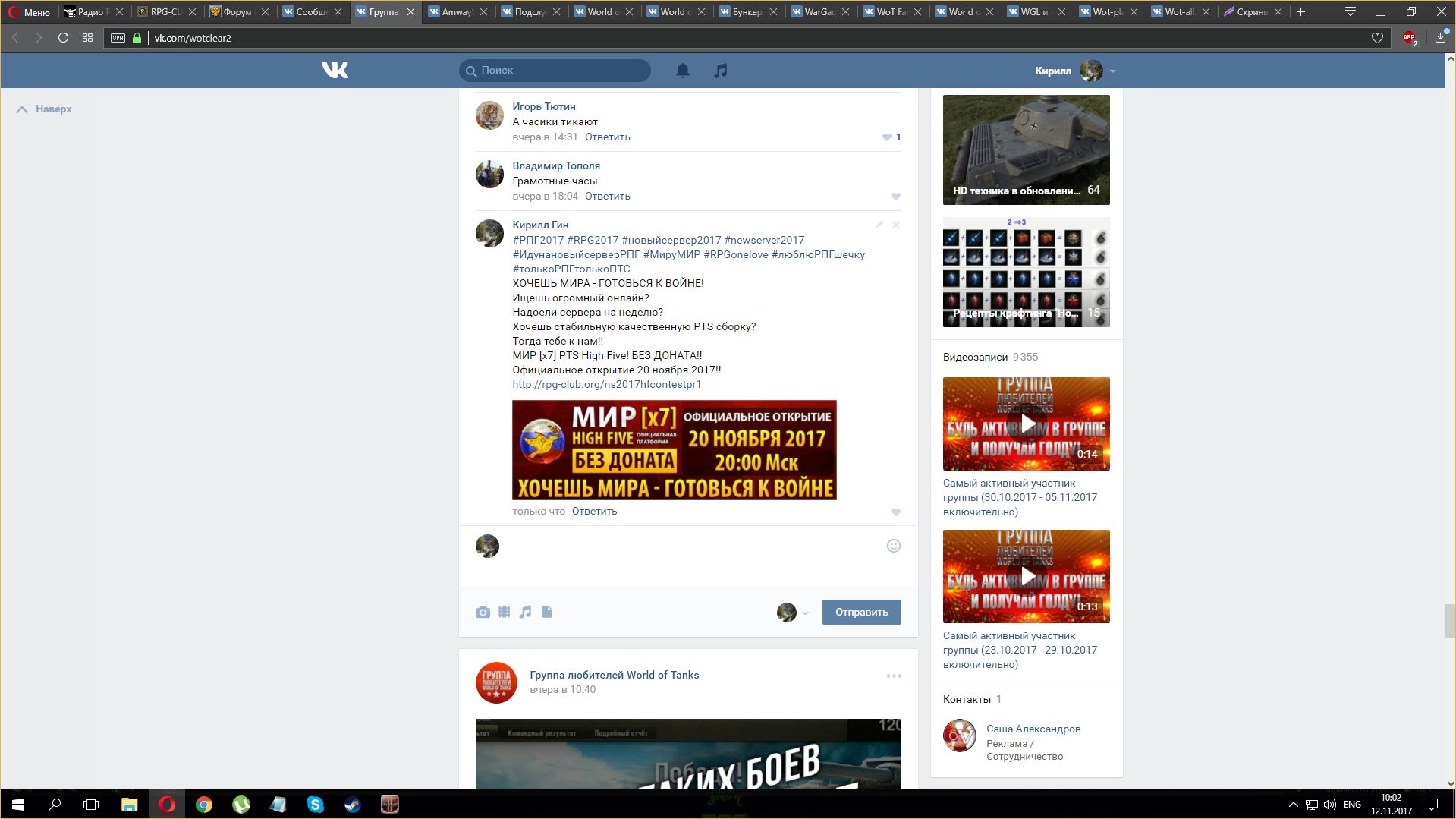Reload the page
Image resolution: width=1456 pixels, height=819 pixels.
[63, 38]
